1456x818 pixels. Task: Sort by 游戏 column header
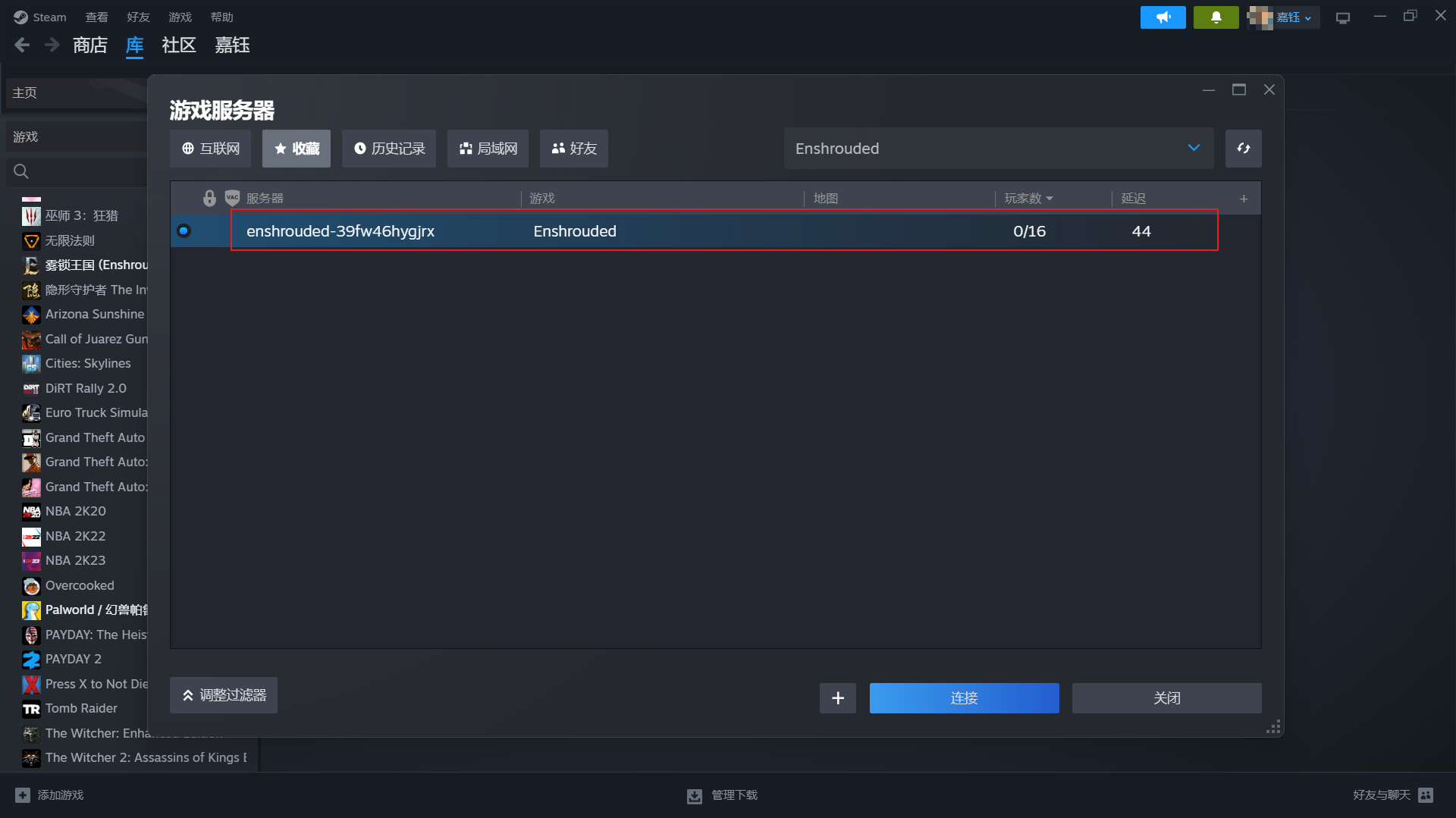pyautogui.click(x=542, y=199)
